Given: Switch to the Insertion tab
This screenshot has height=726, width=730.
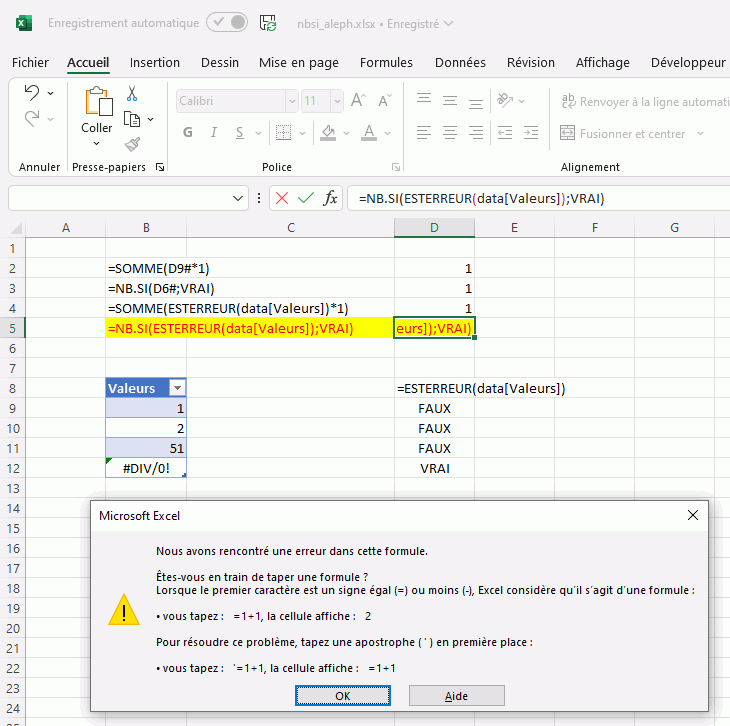Looking at the screenshot, I should (155, 62).
